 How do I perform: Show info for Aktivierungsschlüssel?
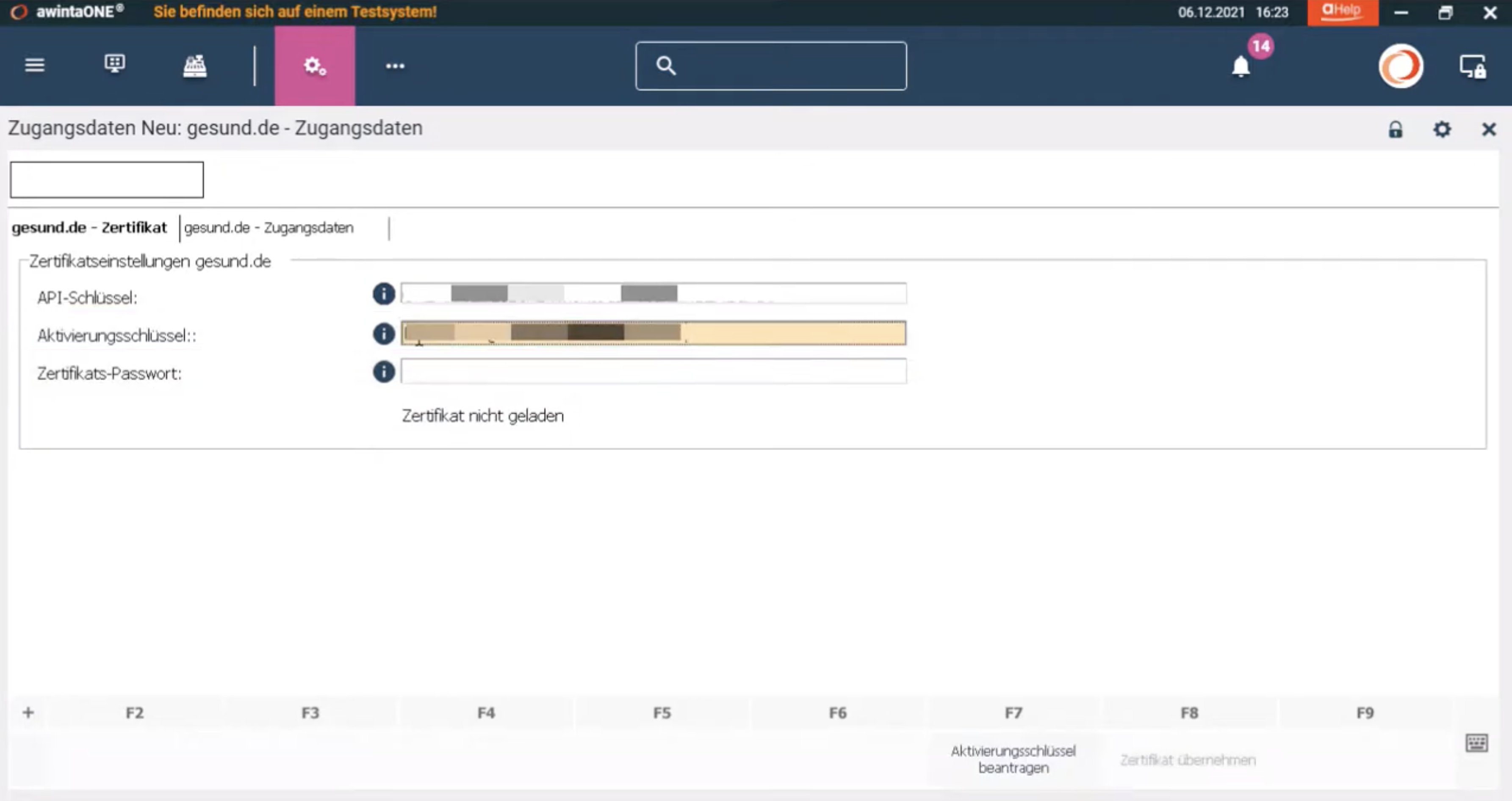click(x=383, y=333)
